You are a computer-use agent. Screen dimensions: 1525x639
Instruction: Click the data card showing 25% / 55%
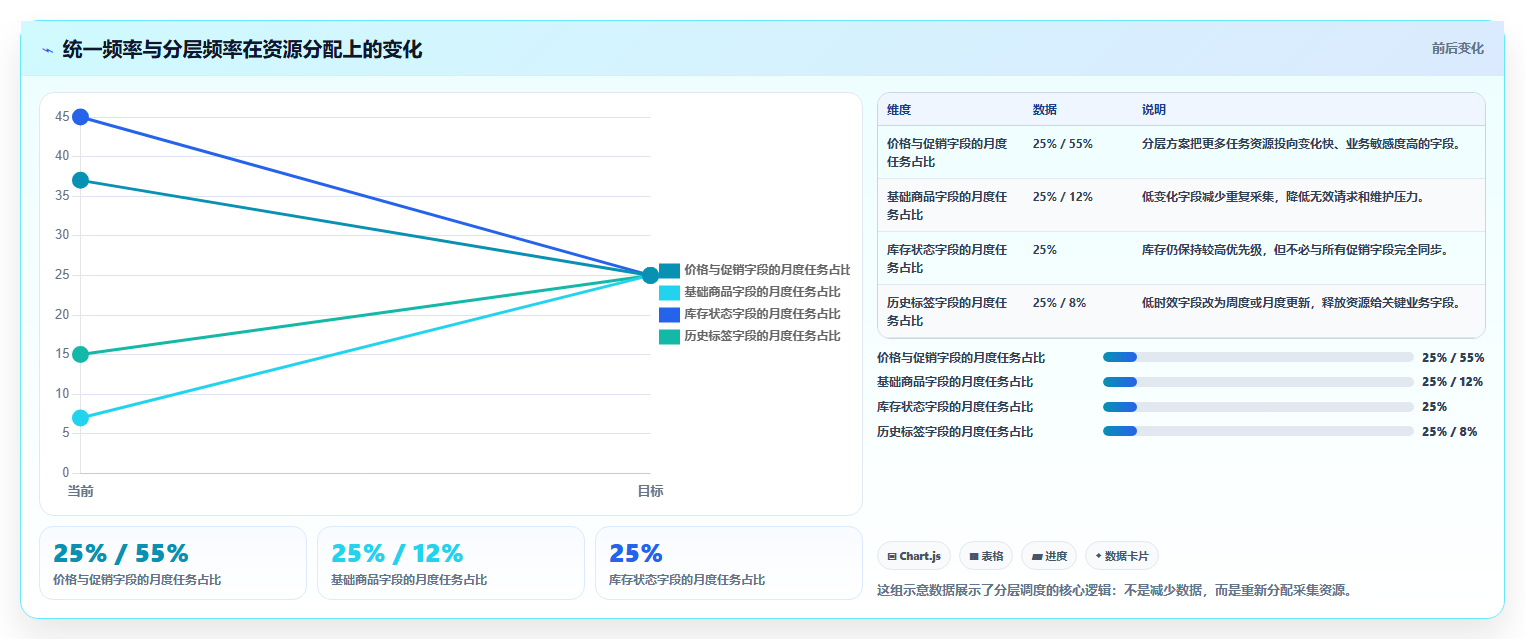coord(173,563)
